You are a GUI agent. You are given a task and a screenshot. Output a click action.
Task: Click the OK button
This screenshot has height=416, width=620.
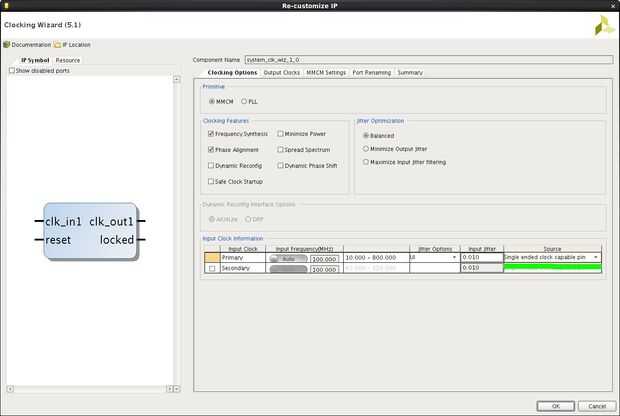[x=556, y=406]
